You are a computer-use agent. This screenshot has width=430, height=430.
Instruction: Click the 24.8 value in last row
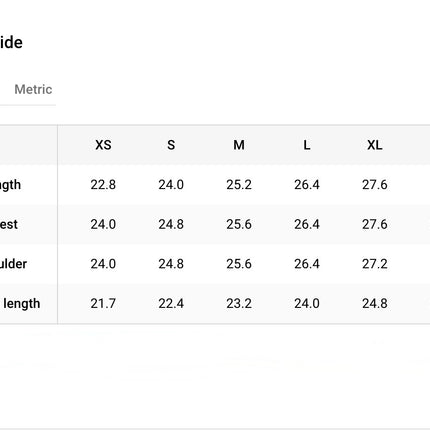coord(375,304)
